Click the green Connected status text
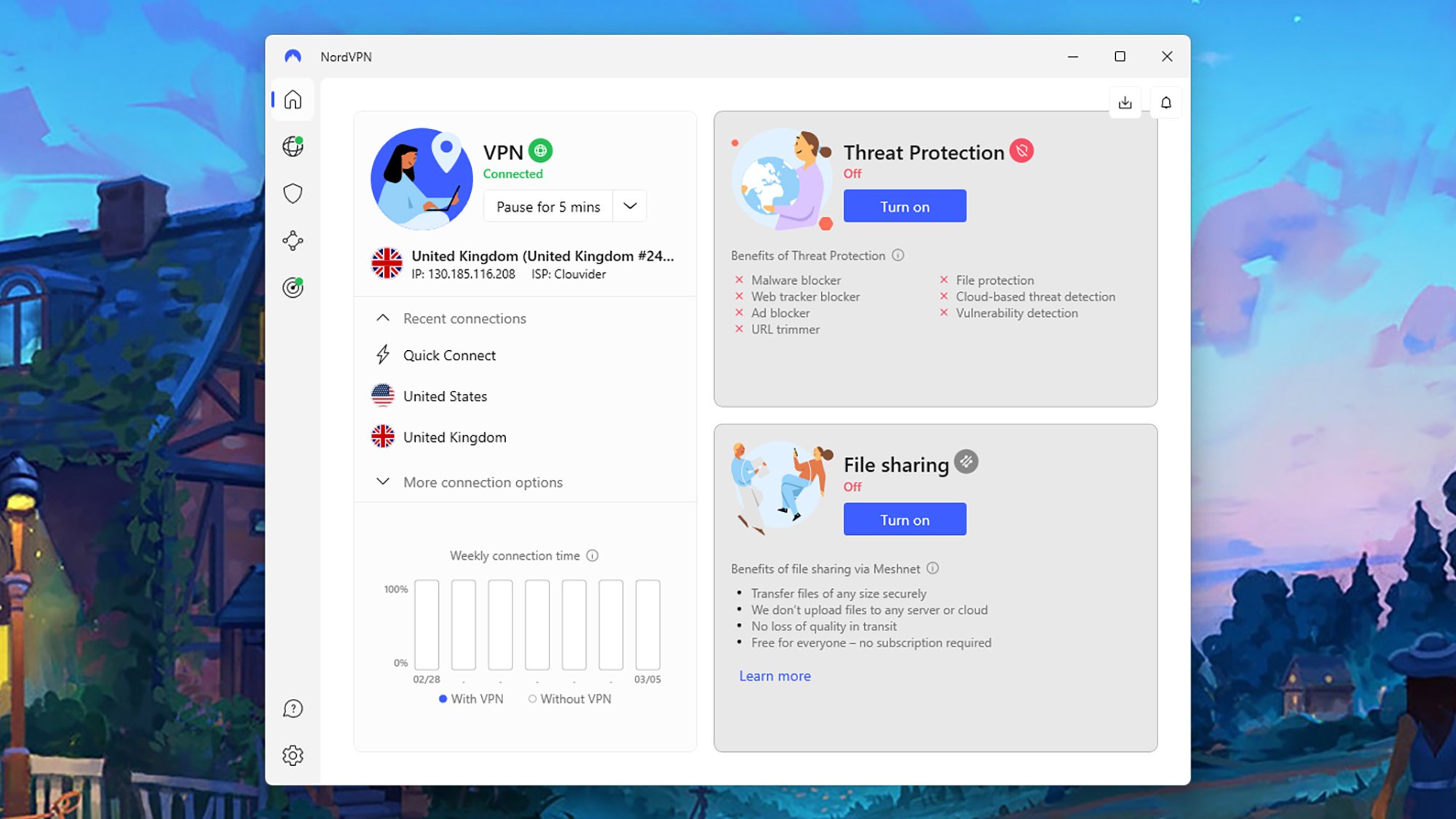1456x819 pixels. (x=513, y=174)
